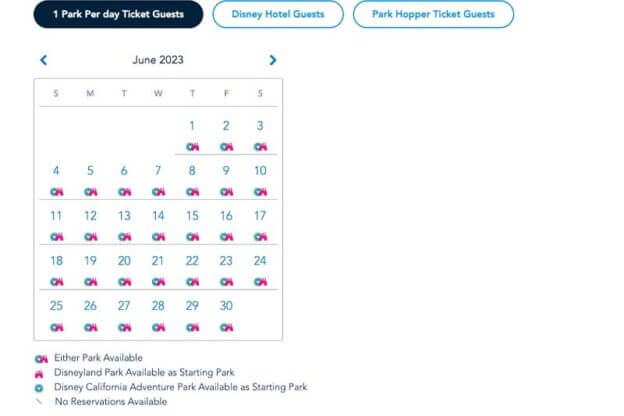Screen dimensions: 624x416
Task: Click the park availability icon under June 10
Action: point(260,192)
